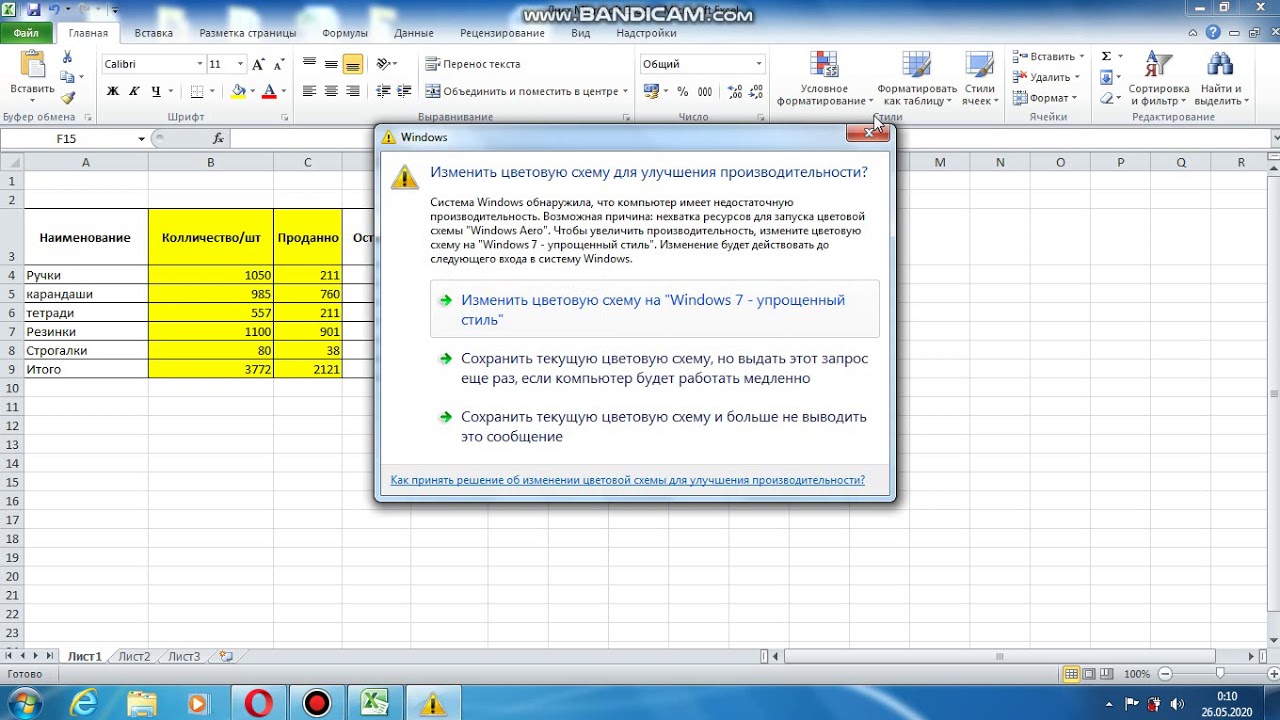The height and width of the screenshot is (720, 1280).
Task: Switch to the Данные tab
Action: [413, 33]
